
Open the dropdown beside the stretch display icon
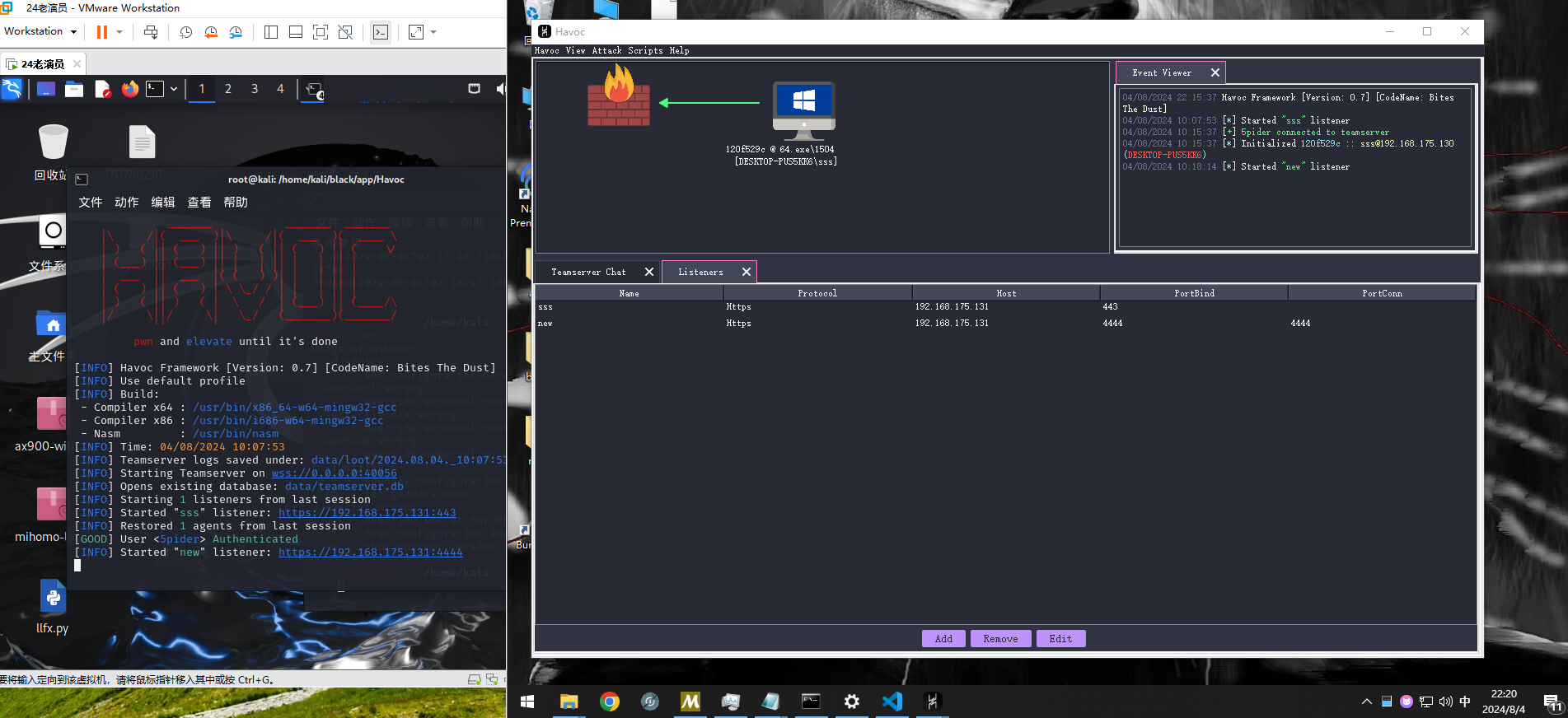pyautogui.click(x=433, y=32)
